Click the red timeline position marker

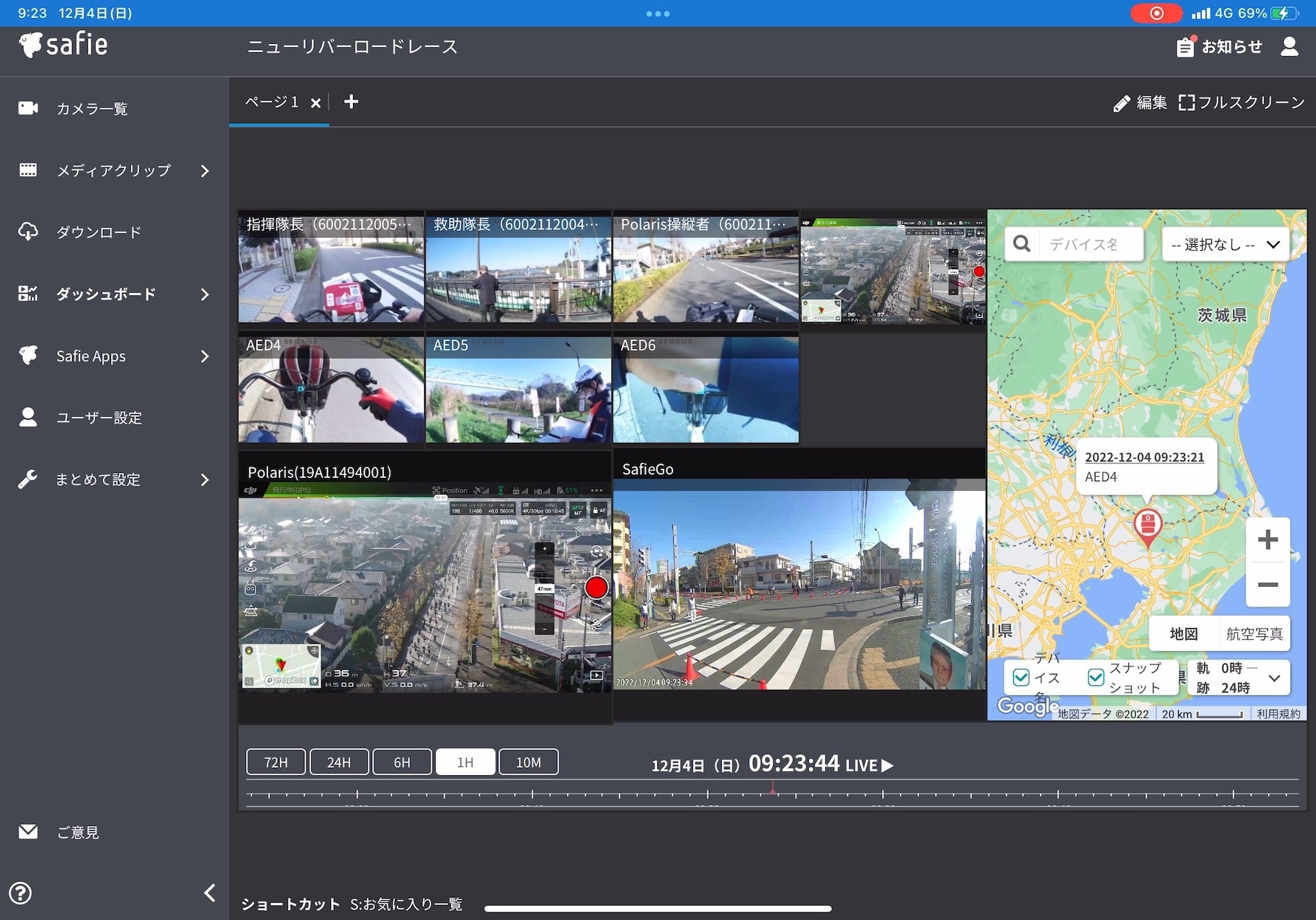(772, 788)
